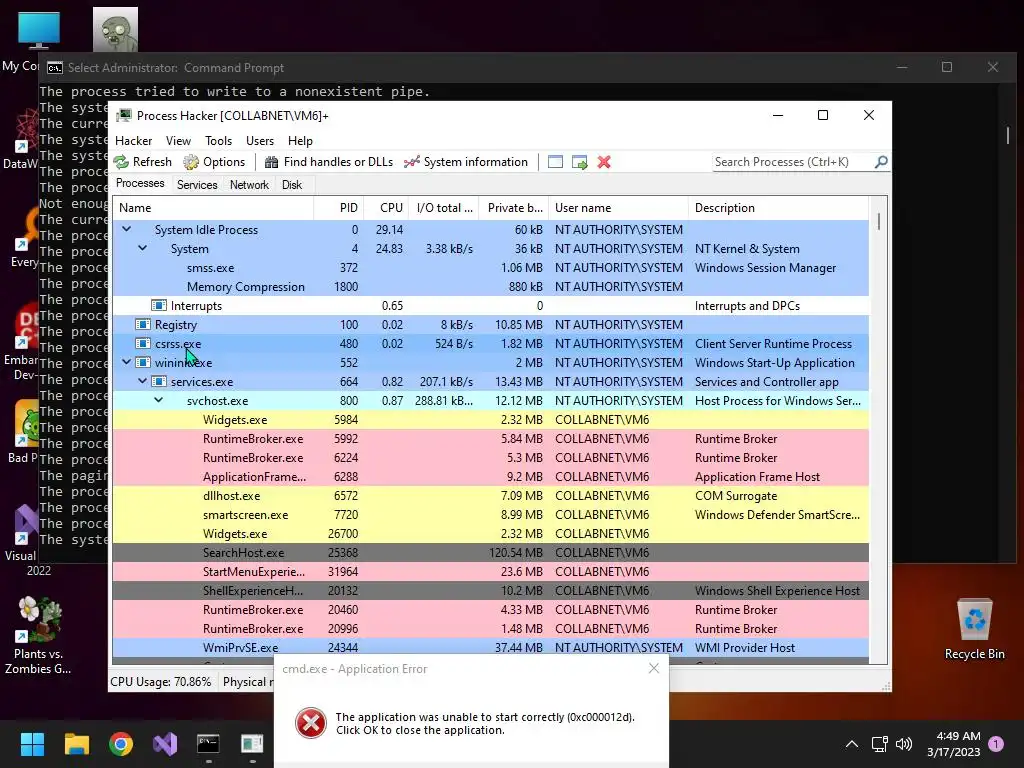This screenshot has height=768, width=1024.
Task: Click the Registry process icon
Action: (x=142, y=324)
